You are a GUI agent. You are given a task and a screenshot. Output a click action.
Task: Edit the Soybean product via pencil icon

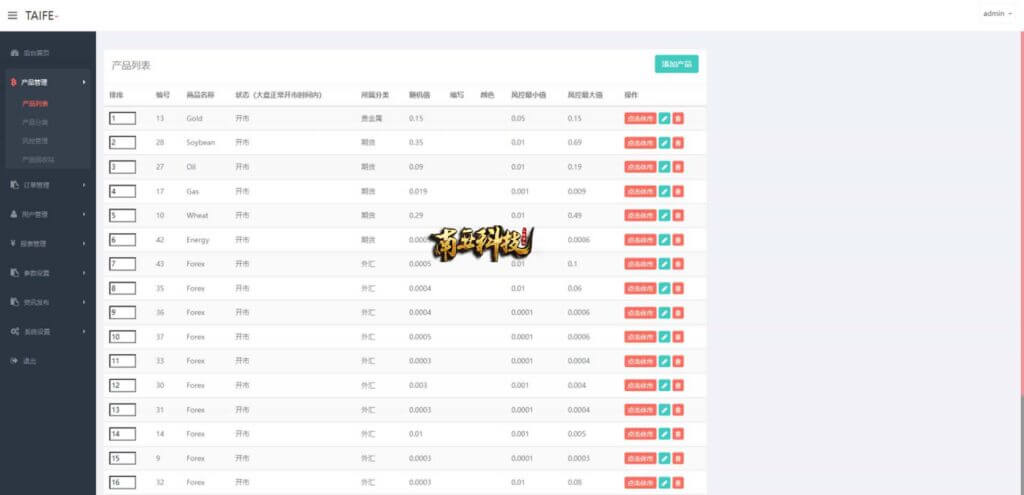(664, 142)
